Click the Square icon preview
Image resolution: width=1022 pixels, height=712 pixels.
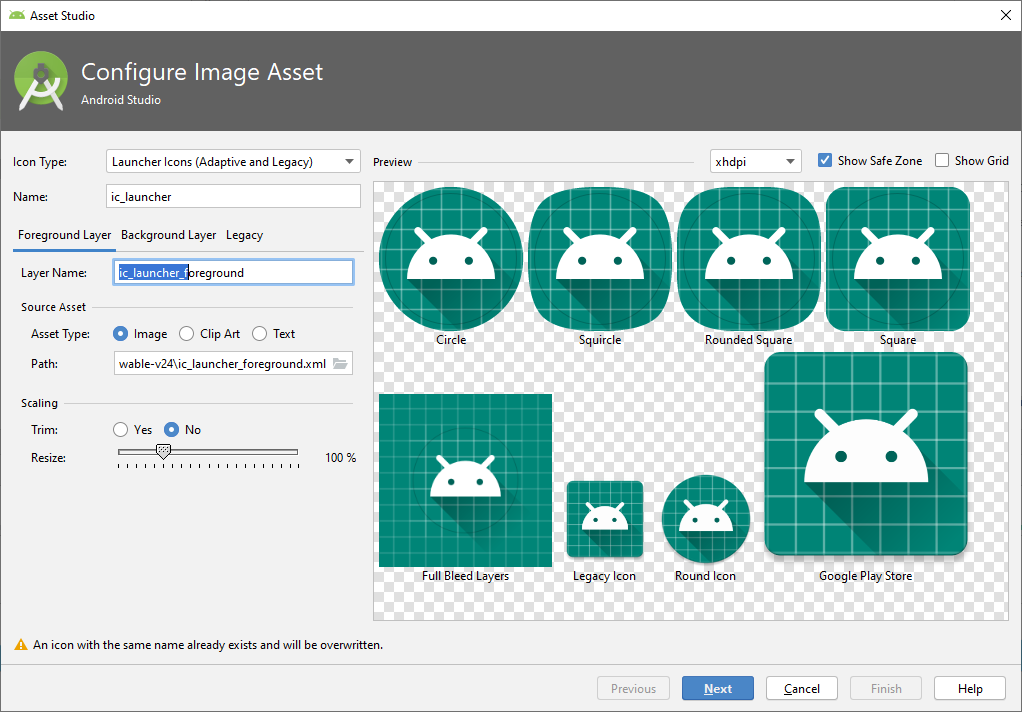[x=897, y=258]
